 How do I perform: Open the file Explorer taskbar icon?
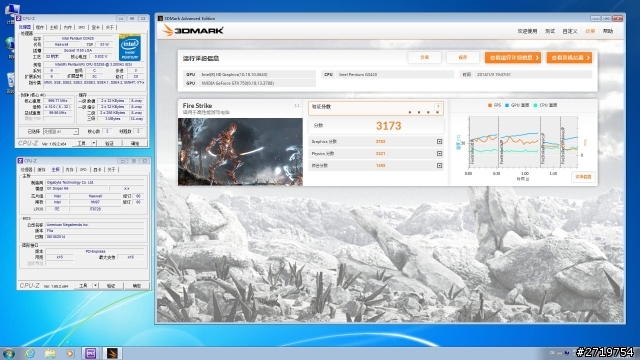[50, 353]
